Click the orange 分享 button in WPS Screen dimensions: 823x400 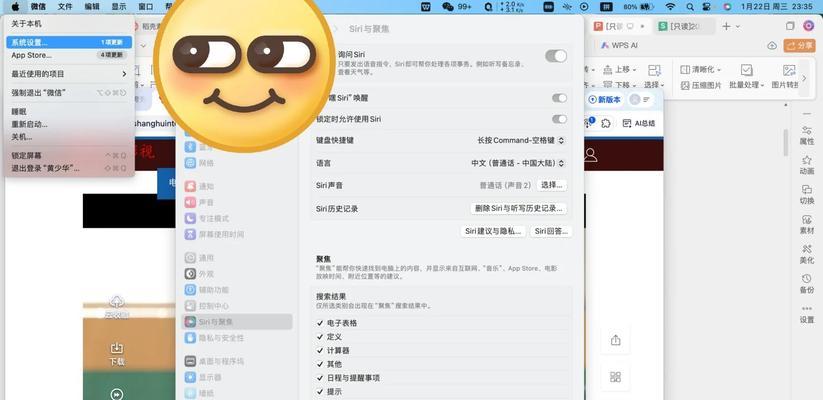[799, 46]
